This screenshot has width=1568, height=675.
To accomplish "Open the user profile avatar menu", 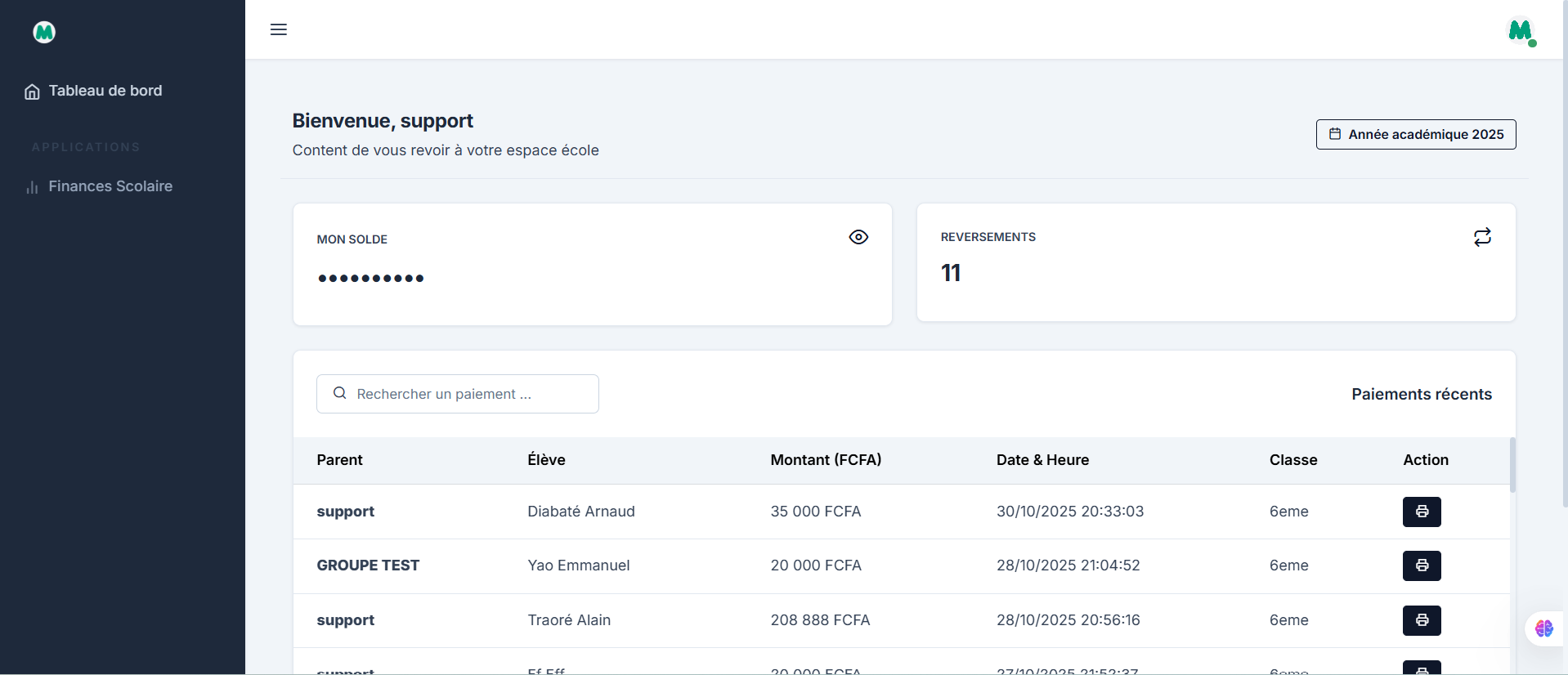I will pos(1520,32).
